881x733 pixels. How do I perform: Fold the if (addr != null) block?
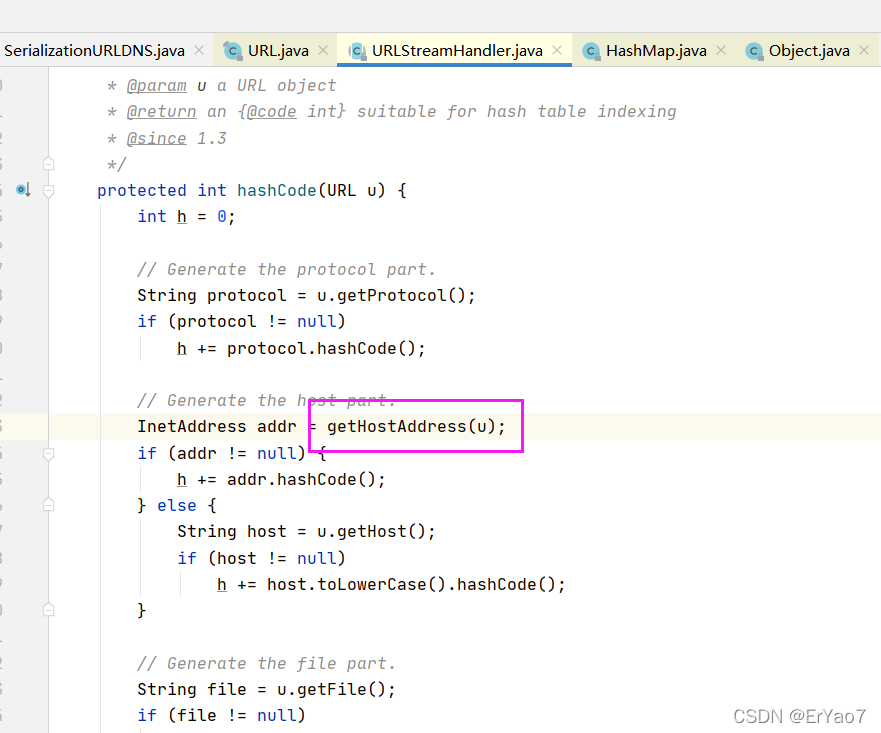click(x=48, y=452)
